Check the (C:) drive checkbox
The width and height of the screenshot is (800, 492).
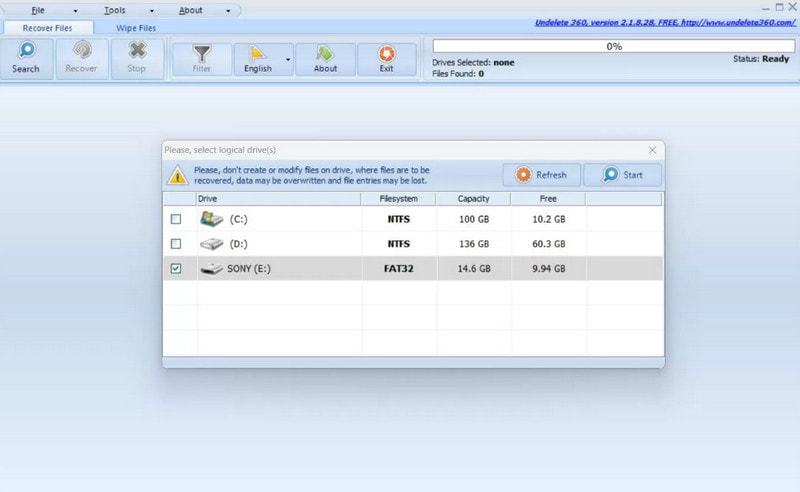(x=176, y=219)
